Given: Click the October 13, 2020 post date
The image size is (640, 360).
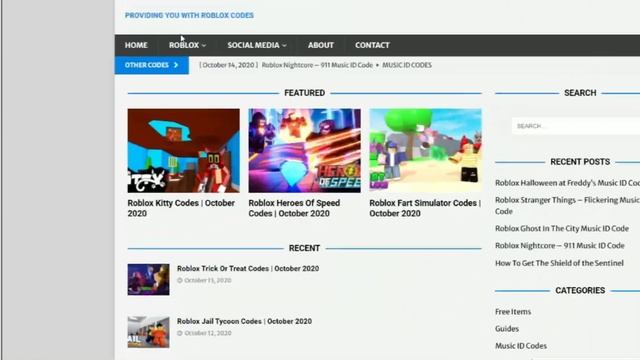Looking at the screenshot, I should coord(208,280).
